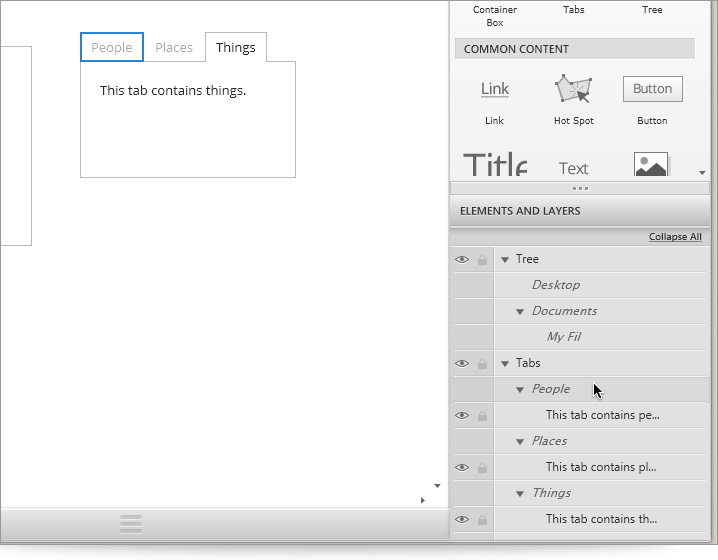718x560 pixels.
Task: Click the canvas vertical scroll-down arrow
Action: point(437,486)
